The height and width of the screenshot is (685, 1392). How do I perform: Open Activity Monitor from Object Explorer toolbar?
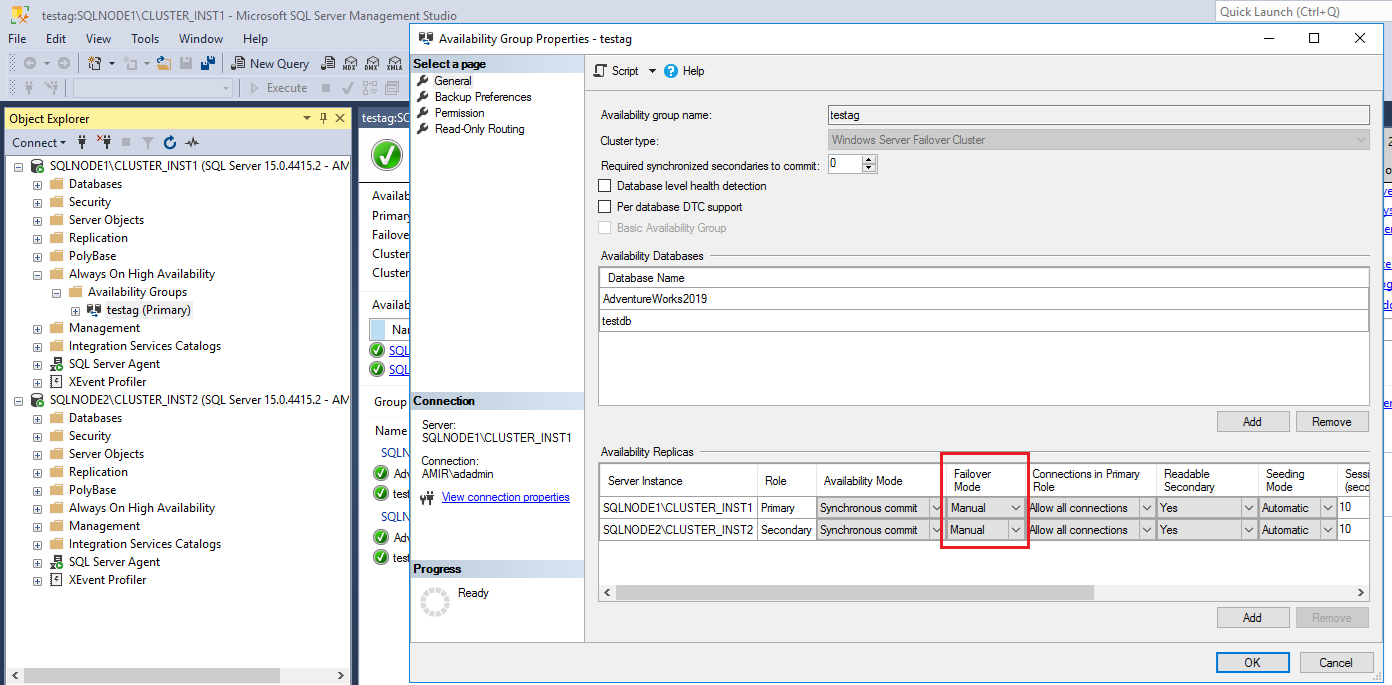coord(192,143)
